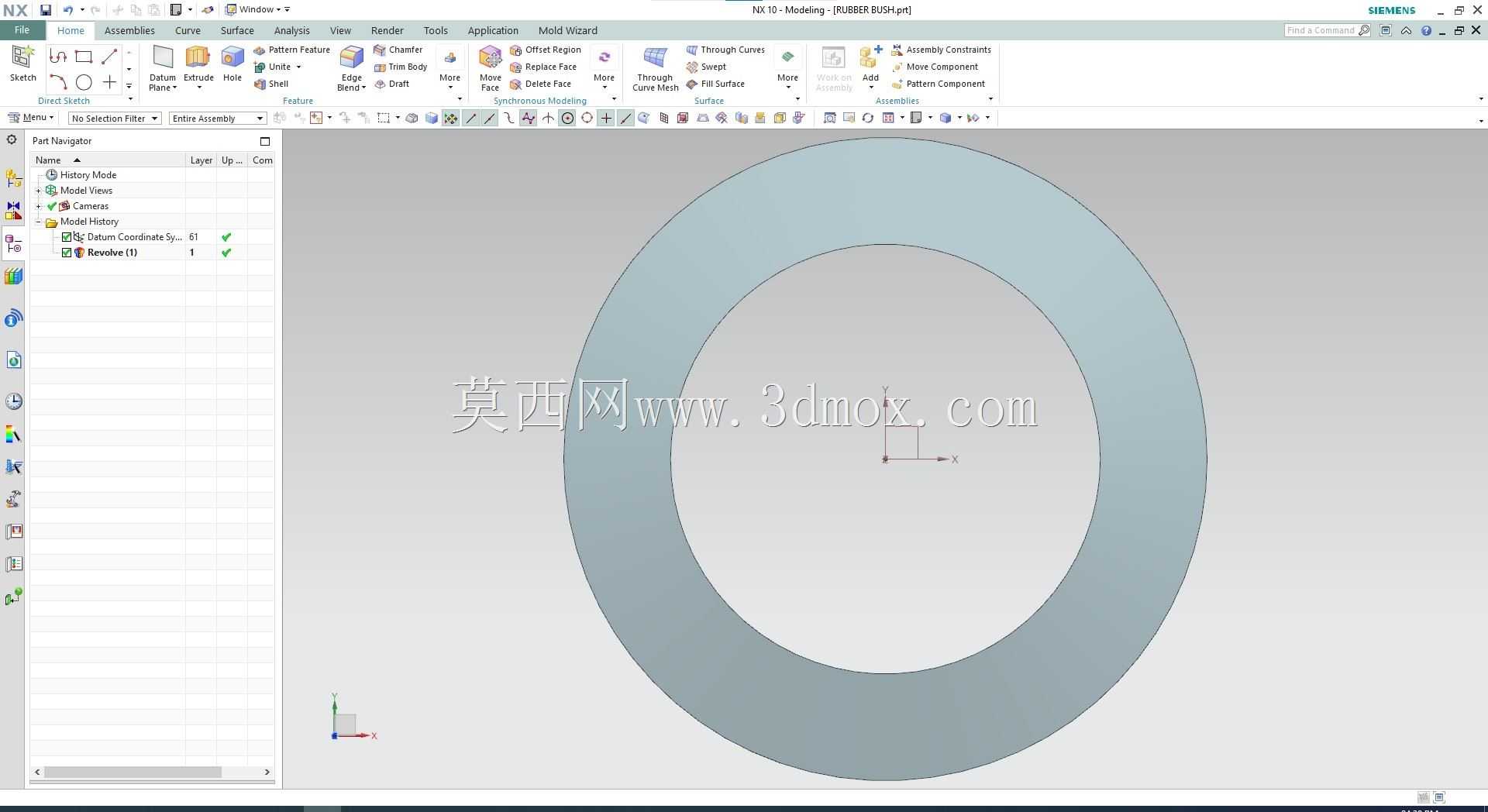Viewport: 1488px width, 812px height.
Task: Sort by the Name column header
Action: click(x=108, y=160)
